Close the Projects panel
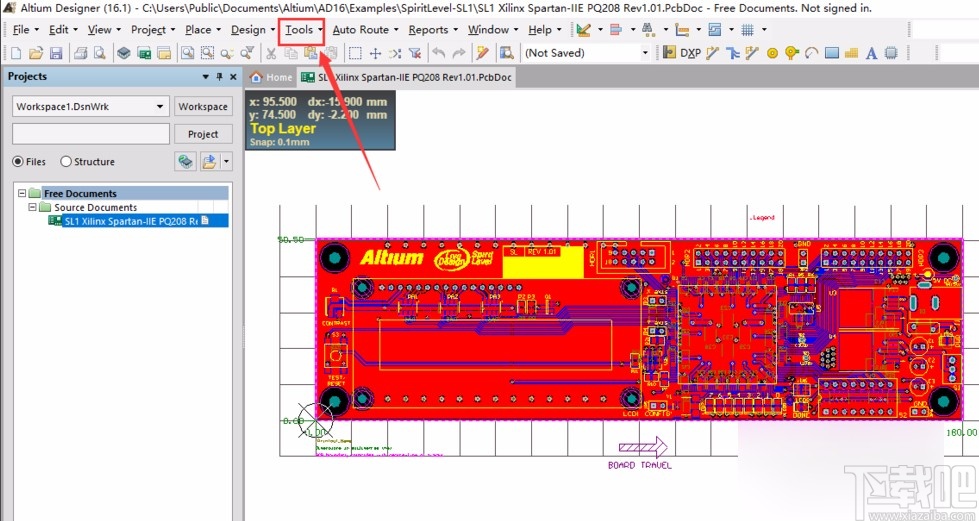This screenshot has height=521, width=979. [x=233, y=77]
